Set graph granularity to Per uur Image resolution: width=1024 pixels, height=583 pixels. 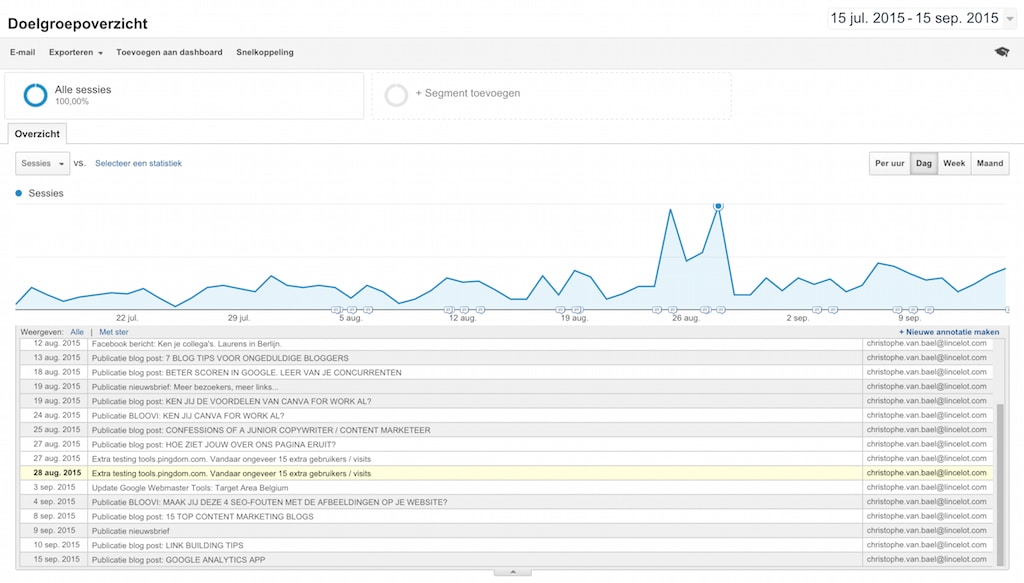(x=889, y=163)
